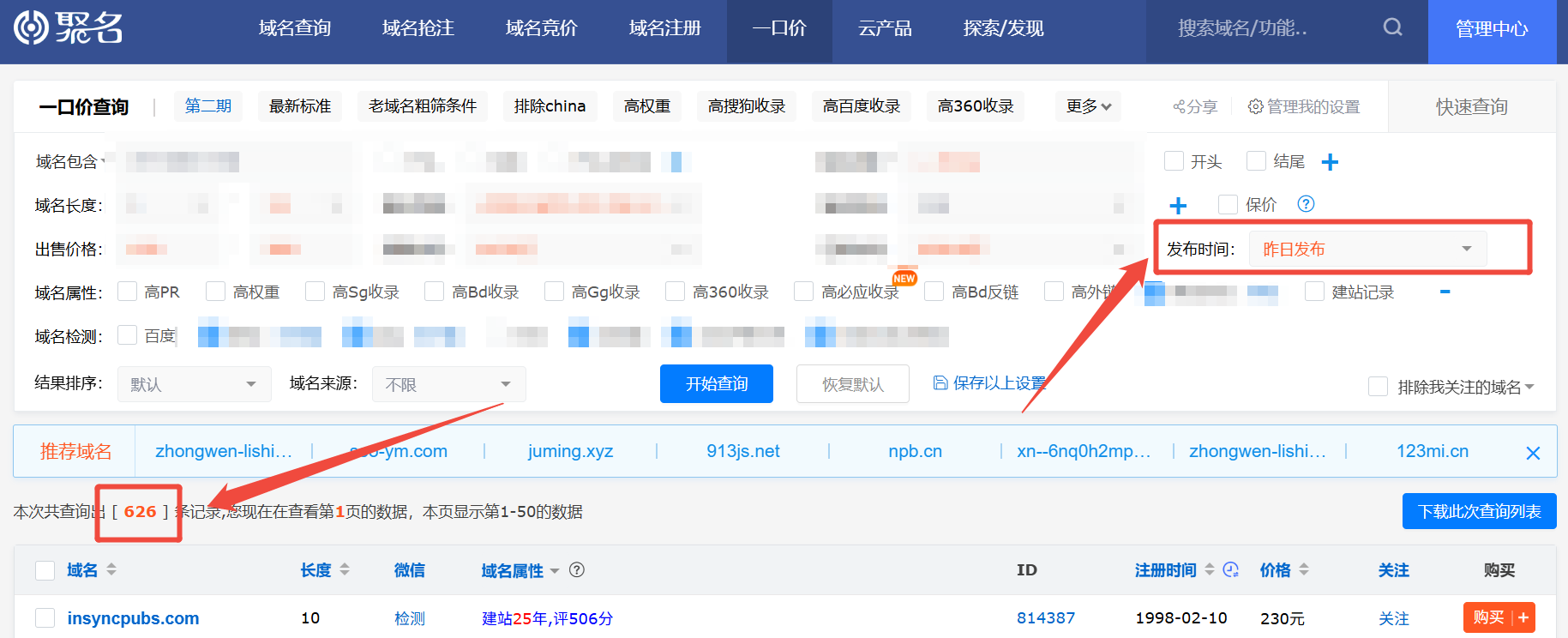Click 检测 WeChat check for insyncpubs.com

point(410,618)
